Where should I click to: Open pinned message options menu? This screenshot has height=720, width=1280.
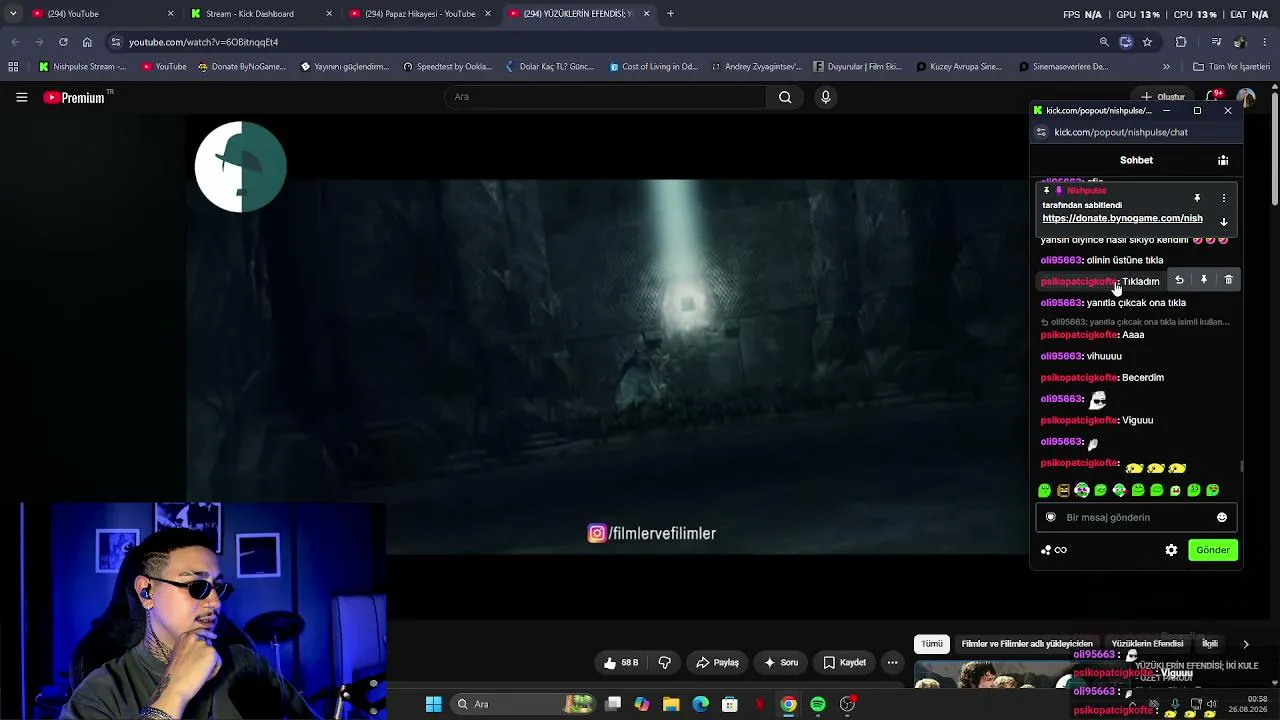pyautogui.click(x=1223, y=198)
